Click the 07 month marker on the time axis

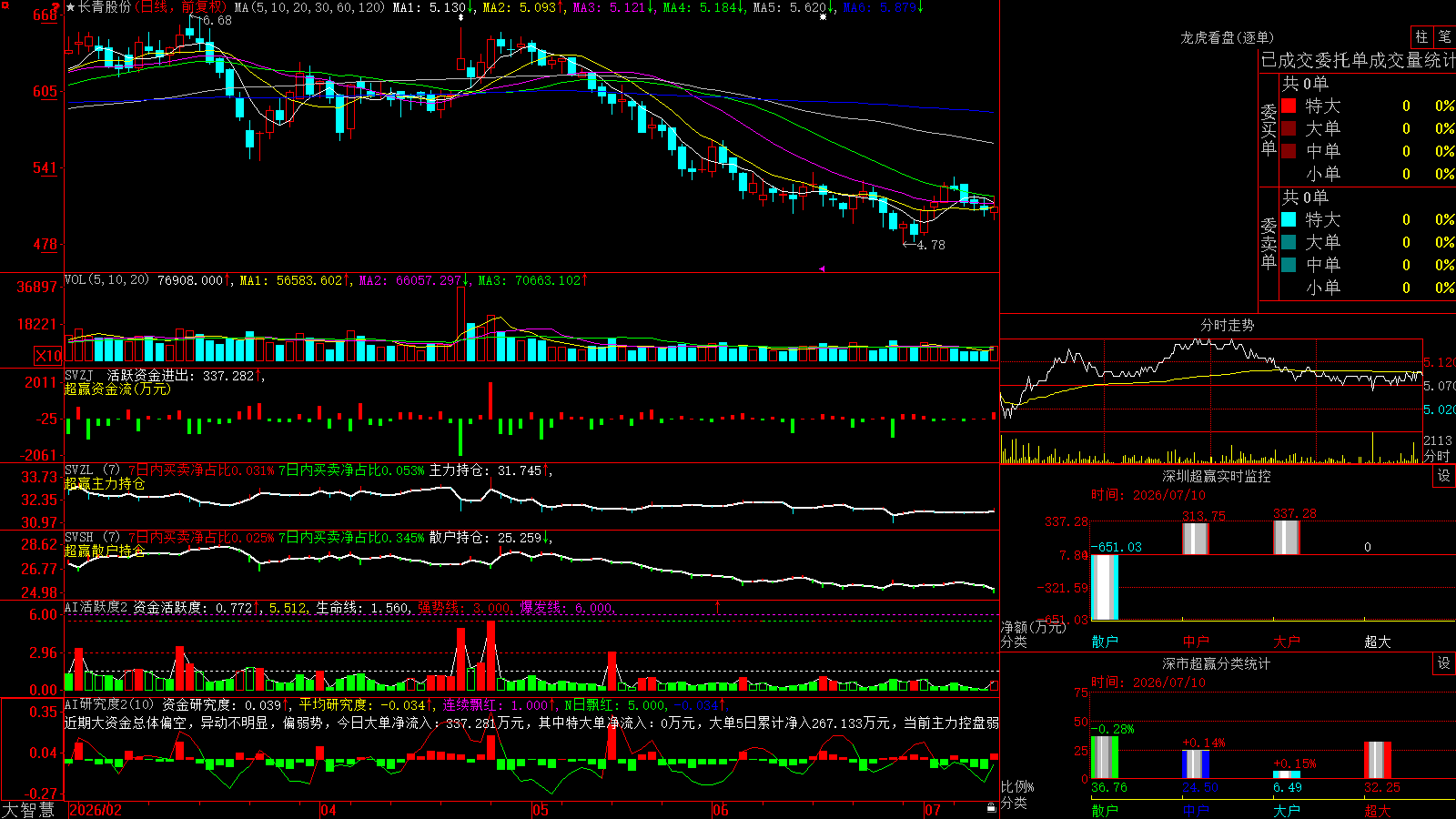point(933,810)
